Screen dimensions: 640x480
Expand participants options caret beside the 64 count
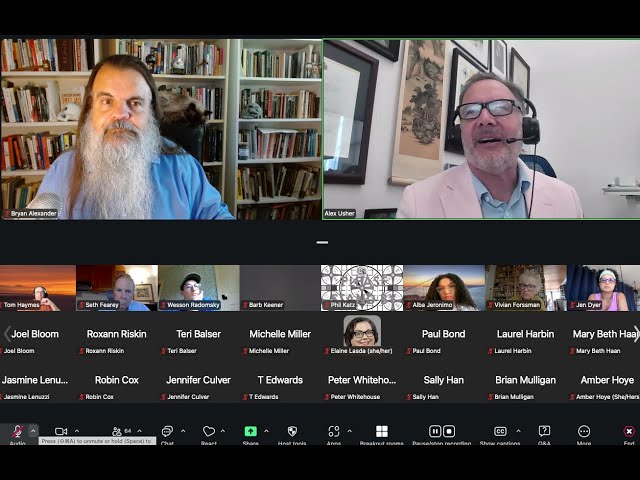tap(140, 431)
